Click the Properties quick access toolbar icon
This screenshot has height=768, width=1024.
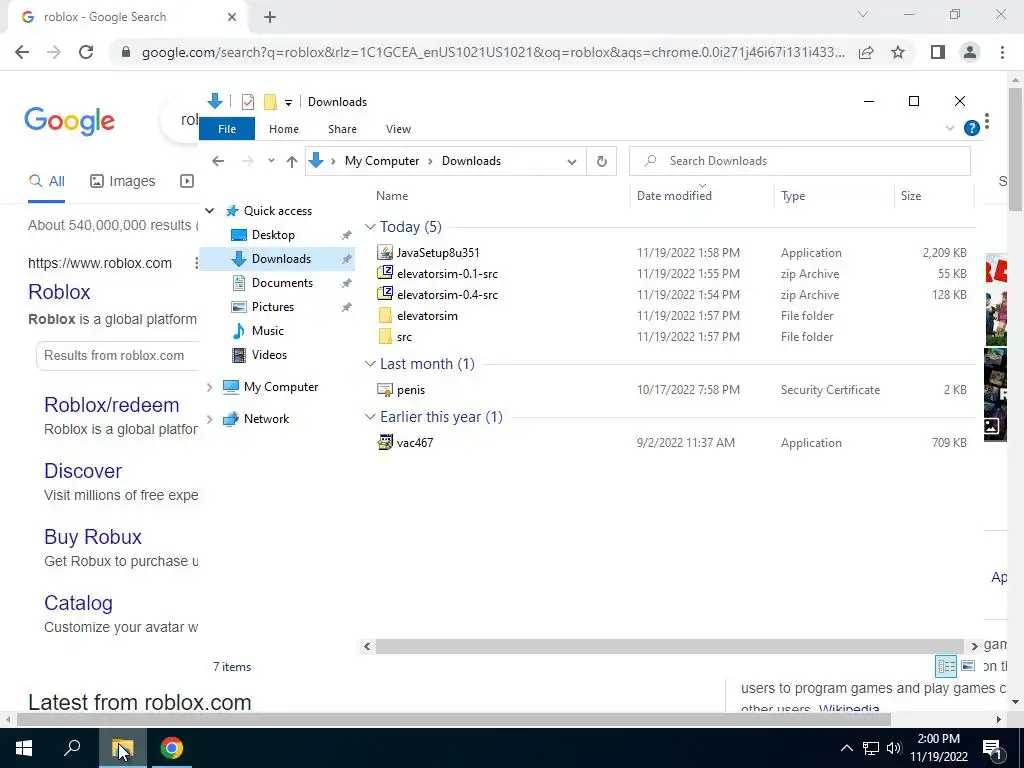(x=248, y=102)
